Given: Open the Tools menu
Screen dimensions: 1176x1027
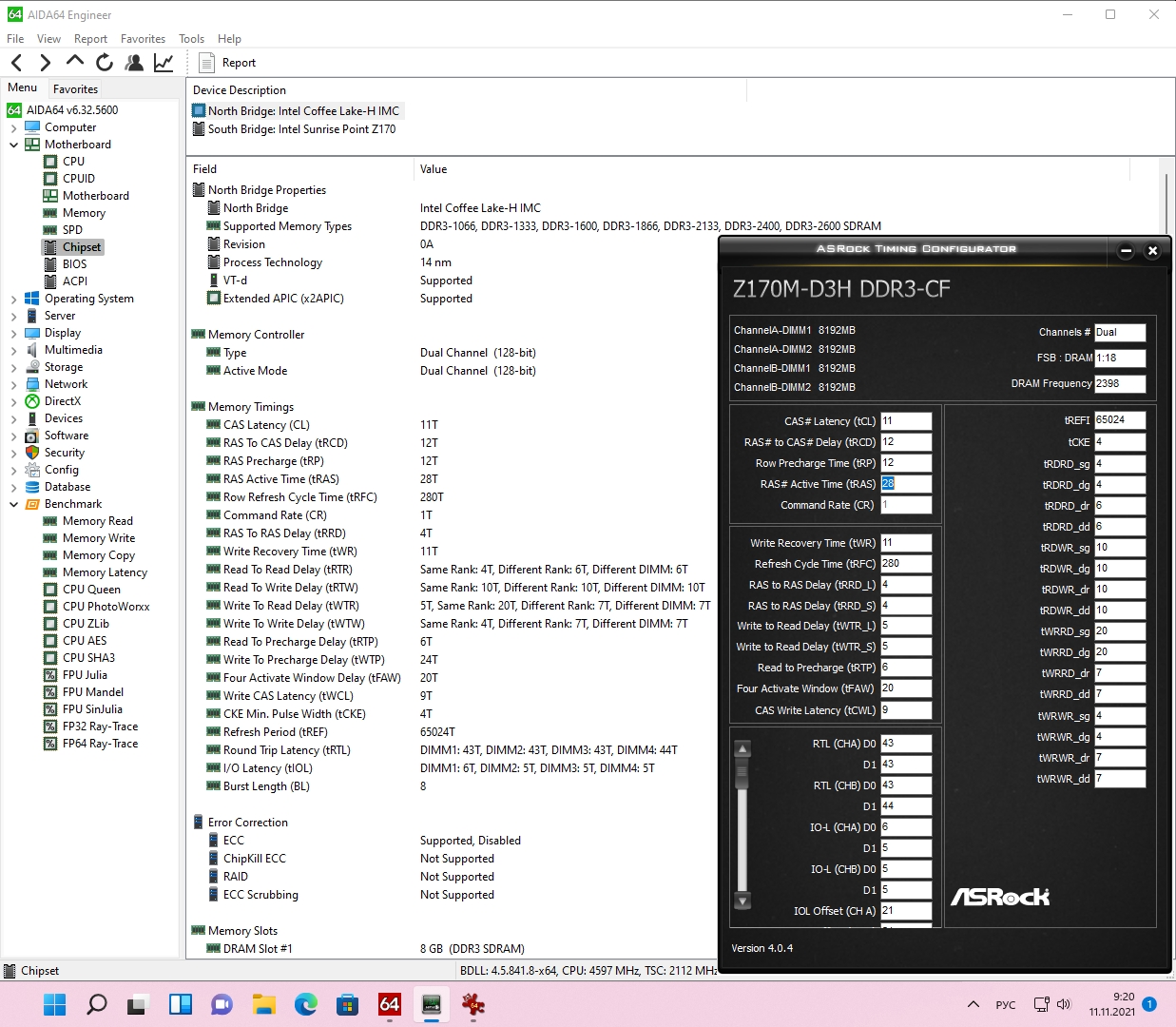Looking at the screenshot, I should coord(191,39).
